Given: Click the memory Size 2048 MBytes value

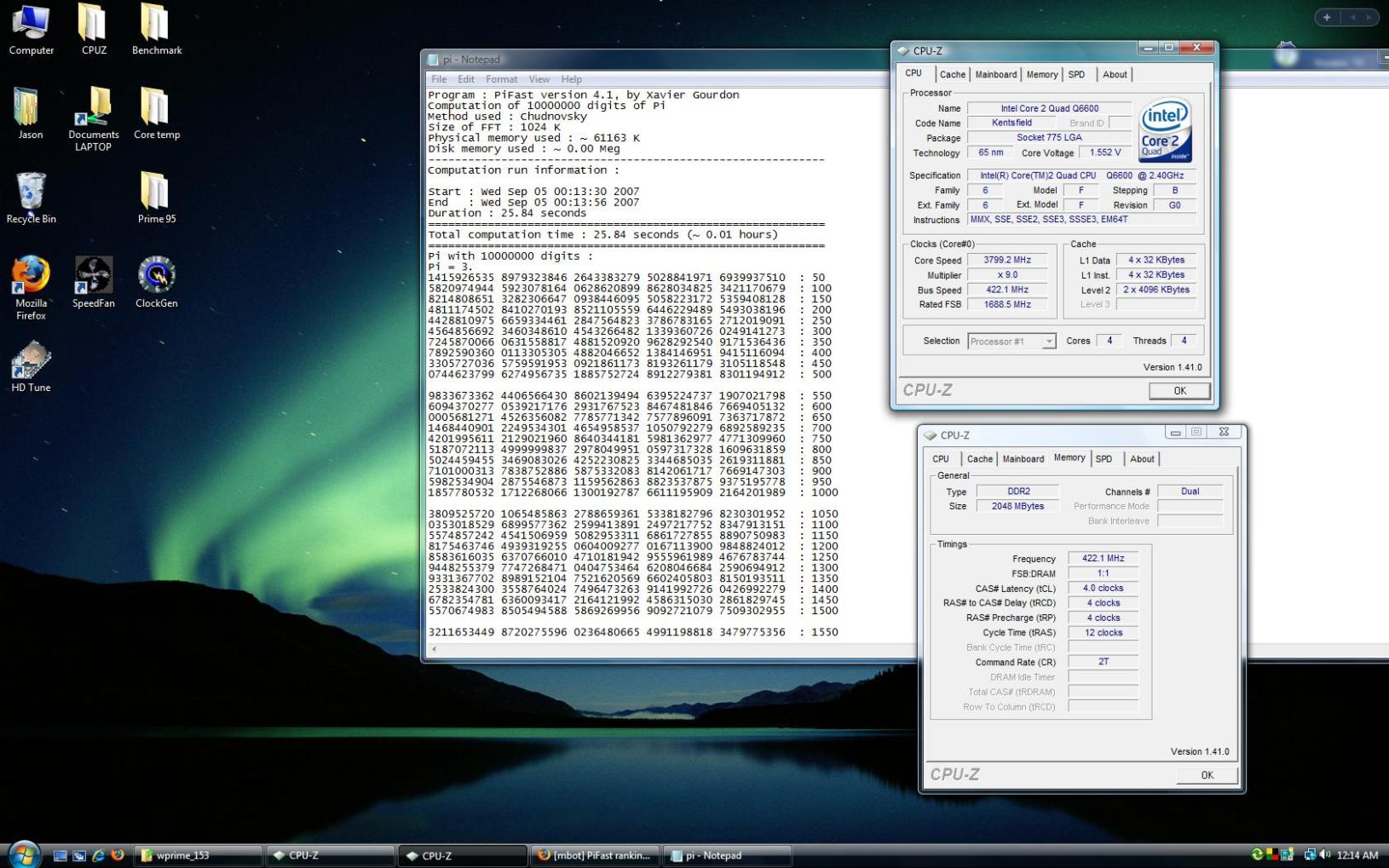Looking at the screenshot, I should (1018, 506).
